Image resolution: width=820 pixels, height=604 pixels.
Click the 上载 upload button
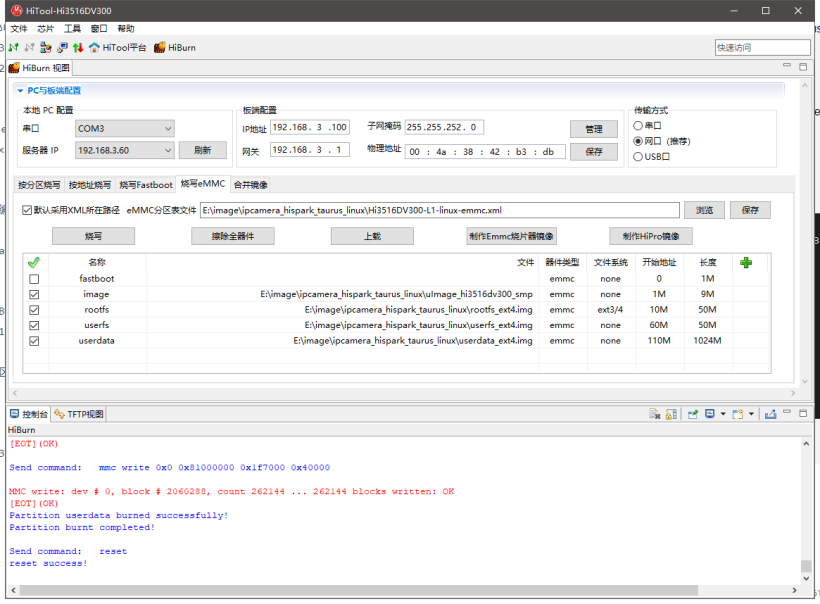[372, 236]
